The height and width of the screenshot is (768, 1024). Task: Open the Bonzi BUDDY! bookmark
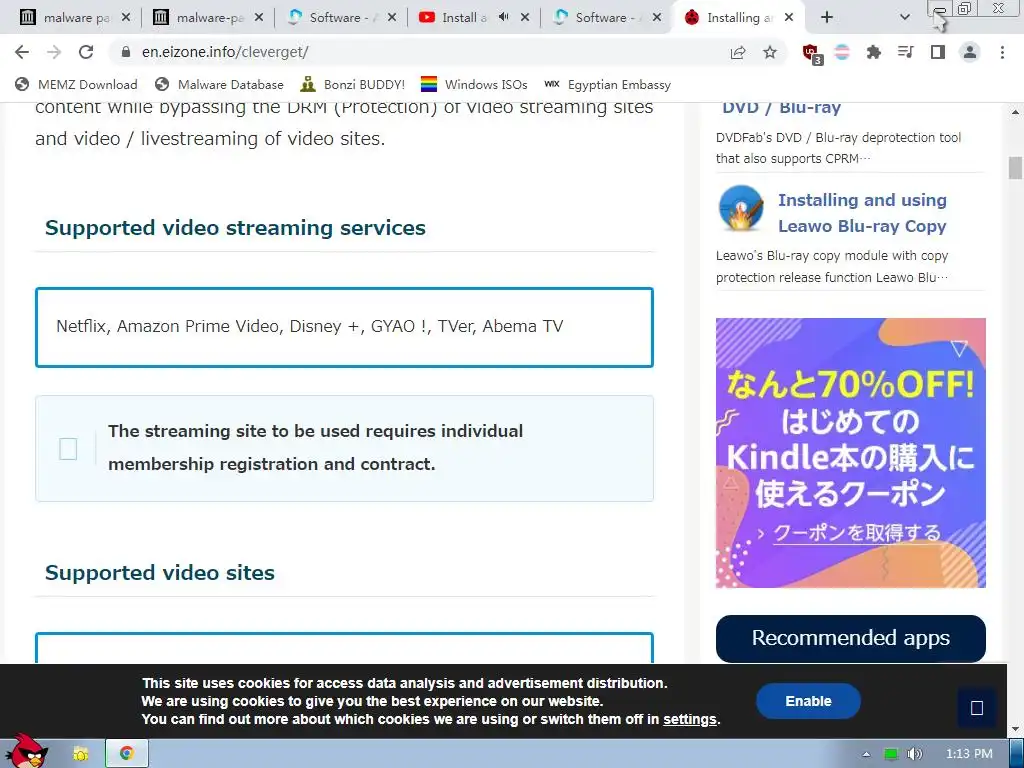point(353,84)
